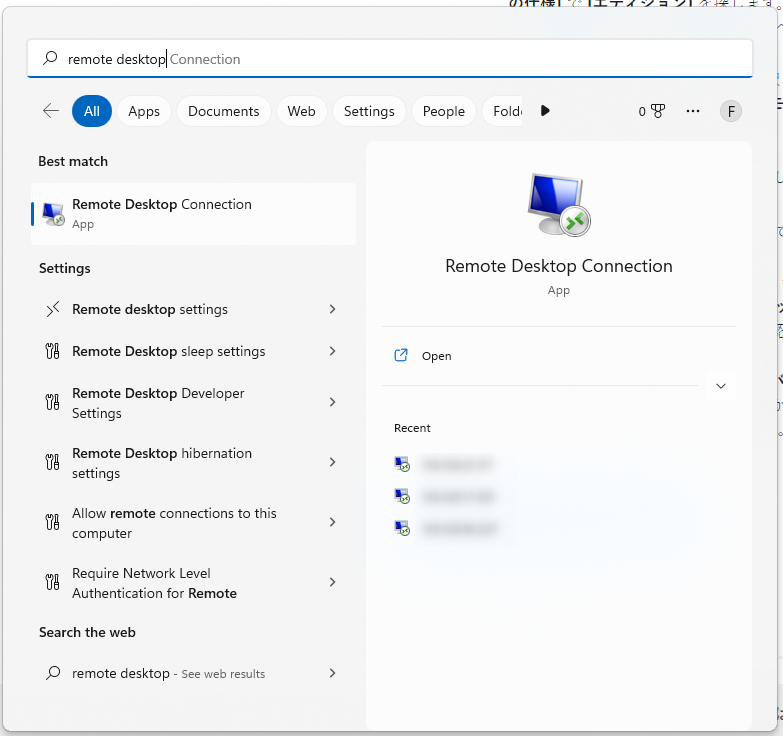The image size is (783, 736).
Task: Open the rewards trophy points icon
Action: coord(658,111)
